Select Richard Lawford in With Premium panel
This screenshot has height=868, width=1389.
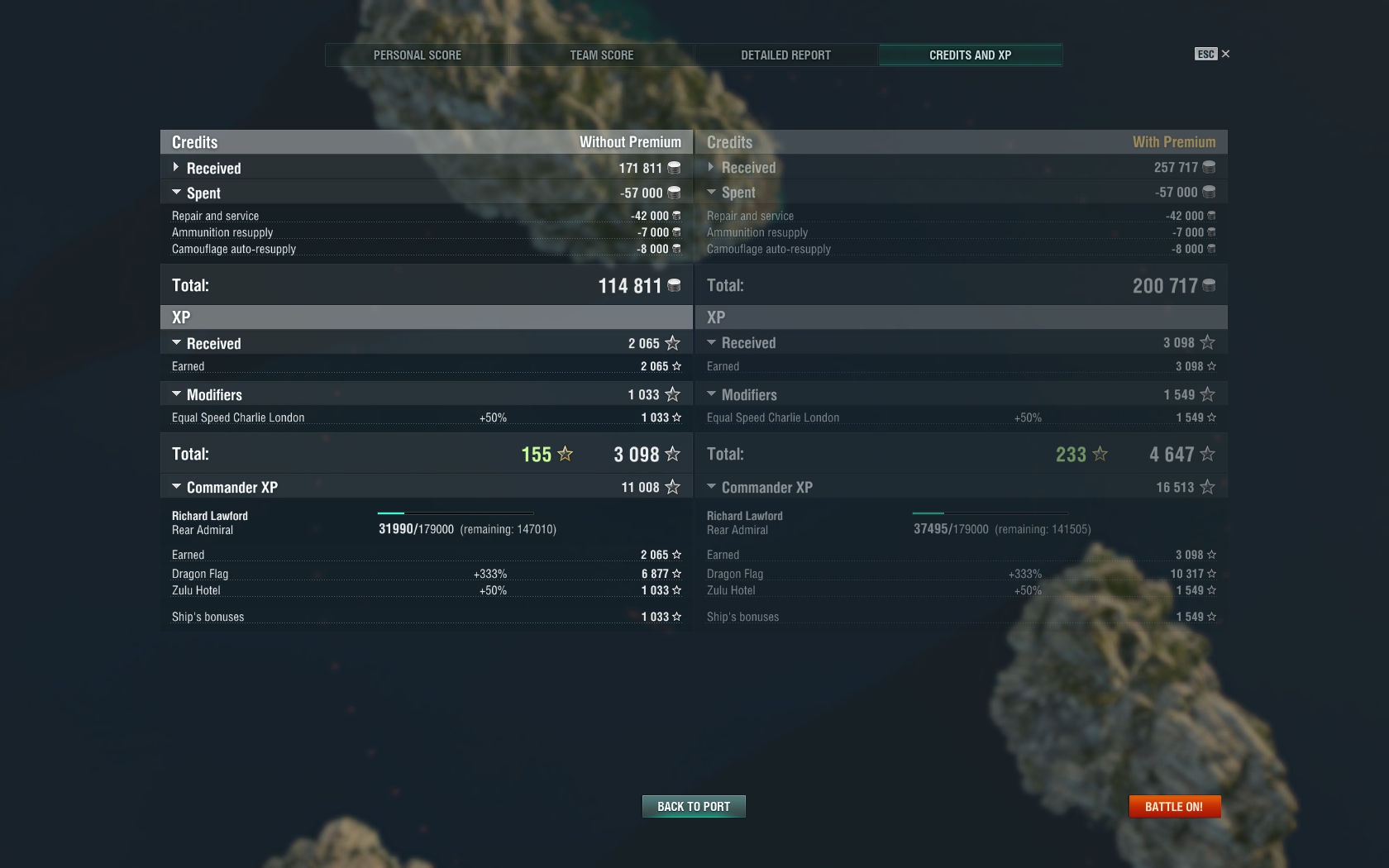[745, 516]
